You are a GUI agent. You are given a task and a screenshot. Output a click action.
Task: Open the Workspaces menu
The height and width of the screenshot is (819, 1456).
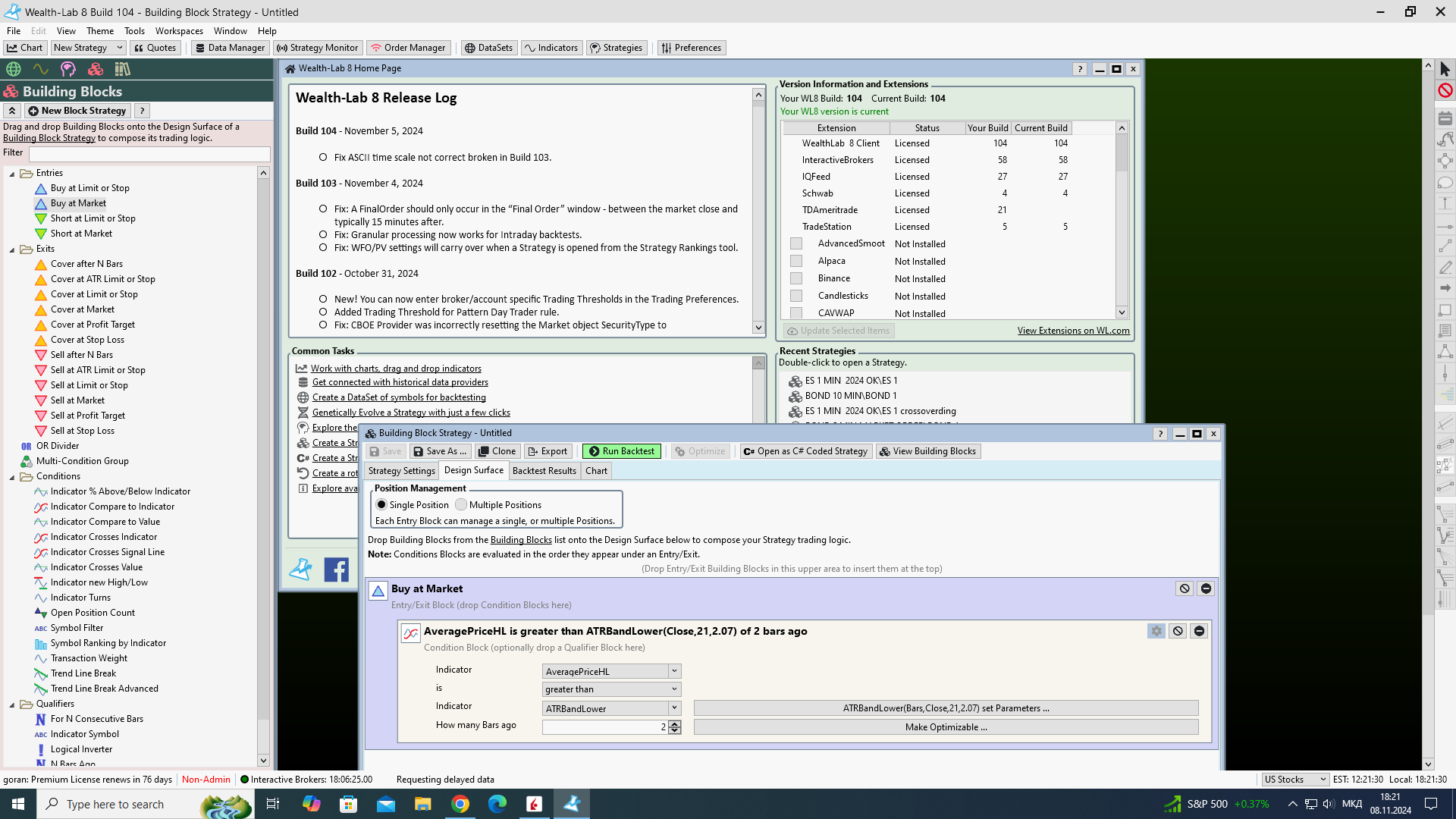click(179, 31)
